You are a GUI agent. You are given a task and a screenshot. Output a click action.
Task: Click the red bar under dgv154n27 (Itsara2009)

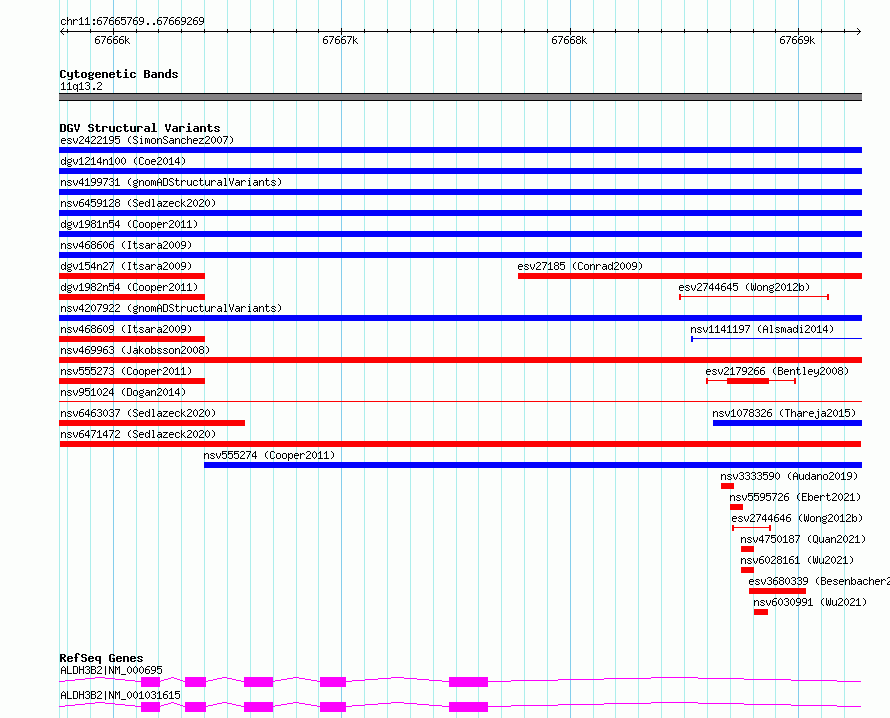coord(132,276)
